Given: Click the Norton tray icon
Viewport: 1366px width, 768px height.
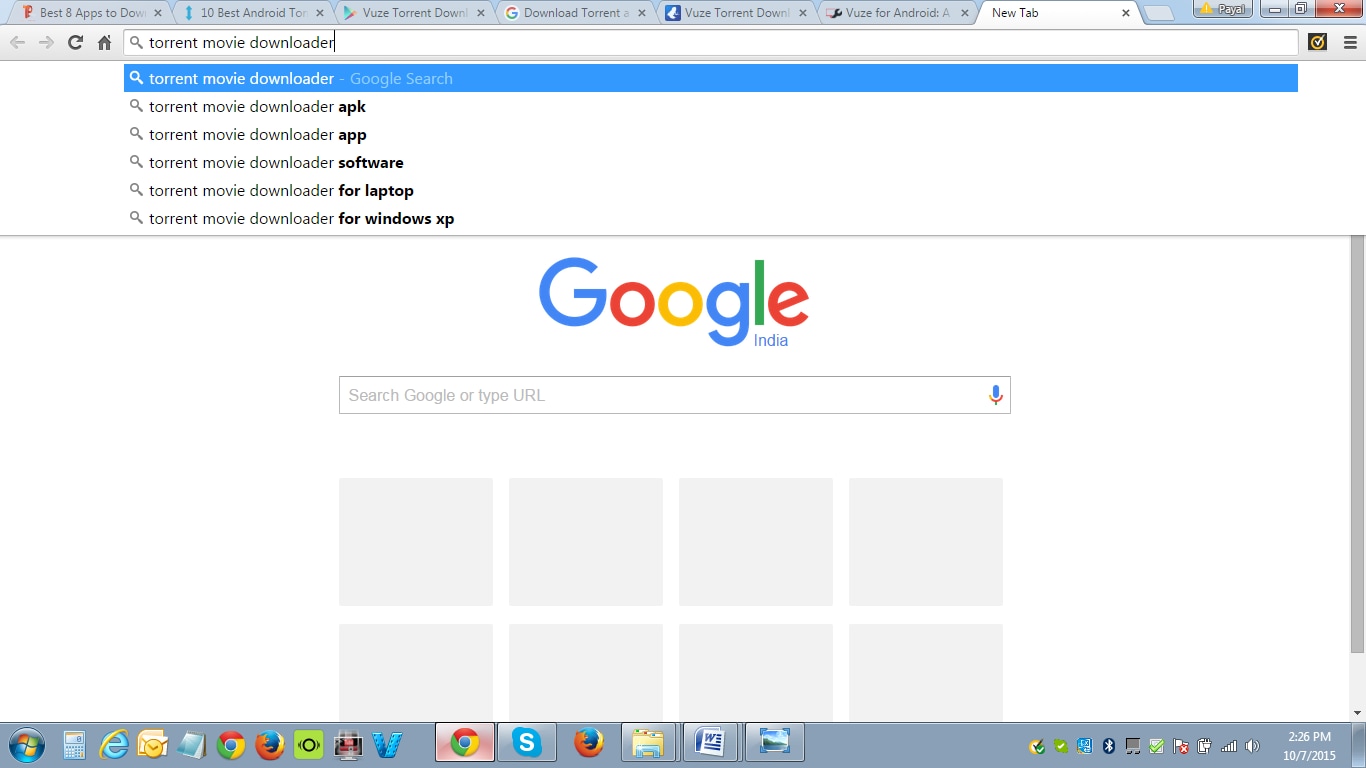Looking at the screenshot, I should pos(1037,746).
